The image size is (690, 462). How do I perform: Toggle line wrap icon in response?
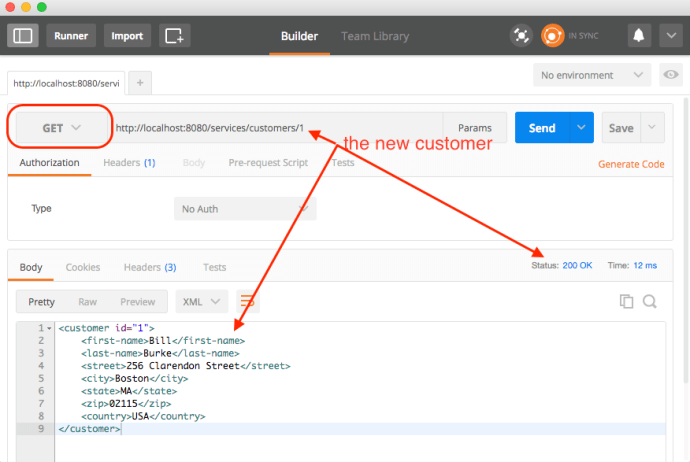click(248, 301)
